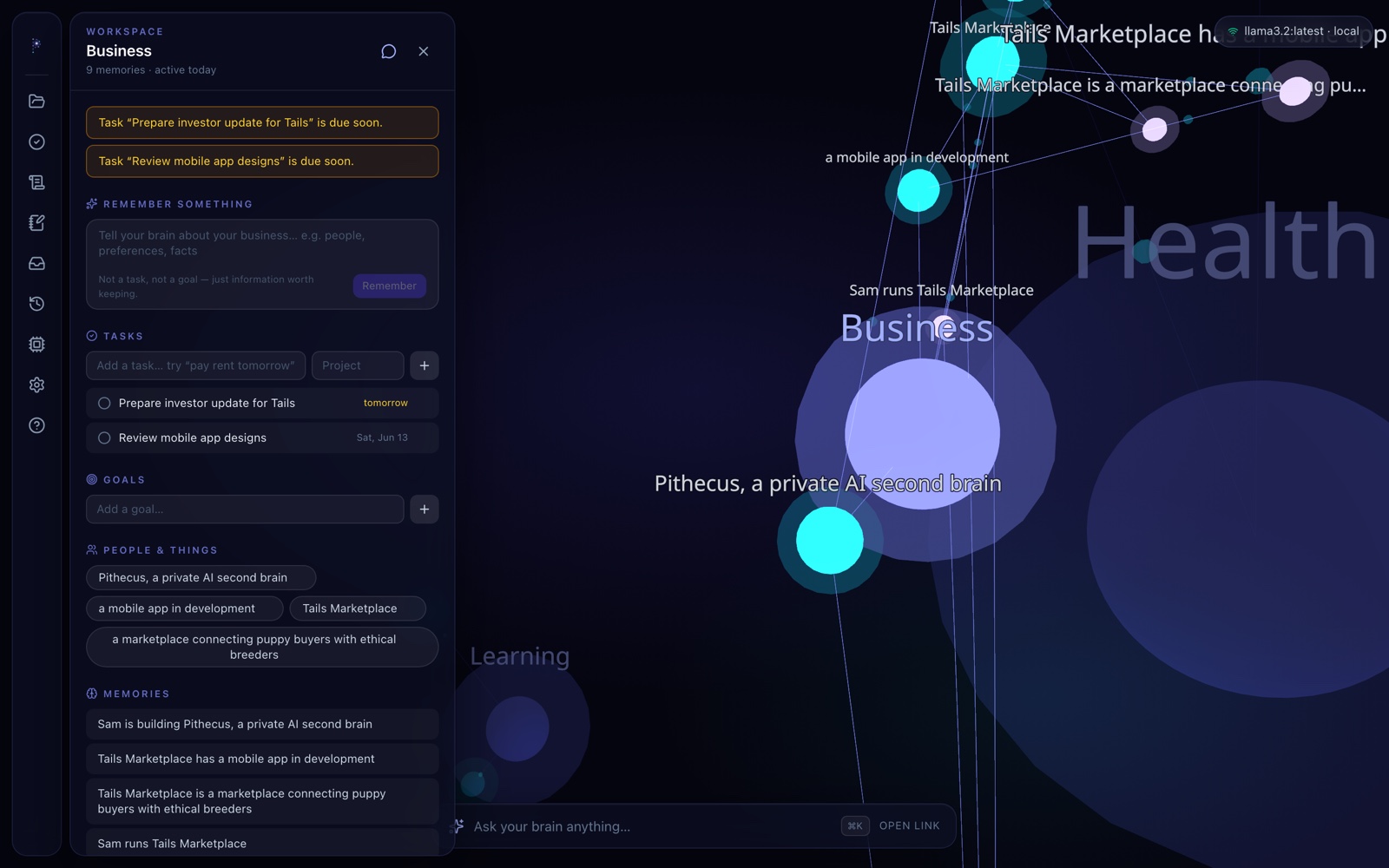This screenshot has height=868, width=1389.
Task: Click the sparkle icon in ask bar
Action: click(x=458, y=826)
